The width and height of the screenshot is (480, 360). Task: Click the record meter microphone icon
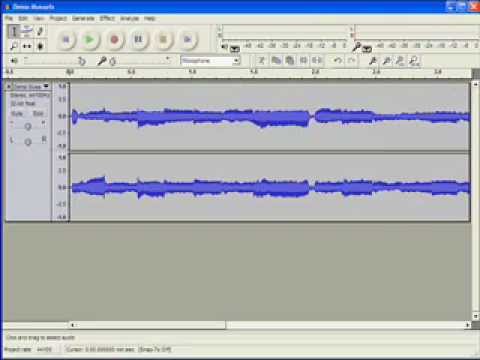[357, 47]
